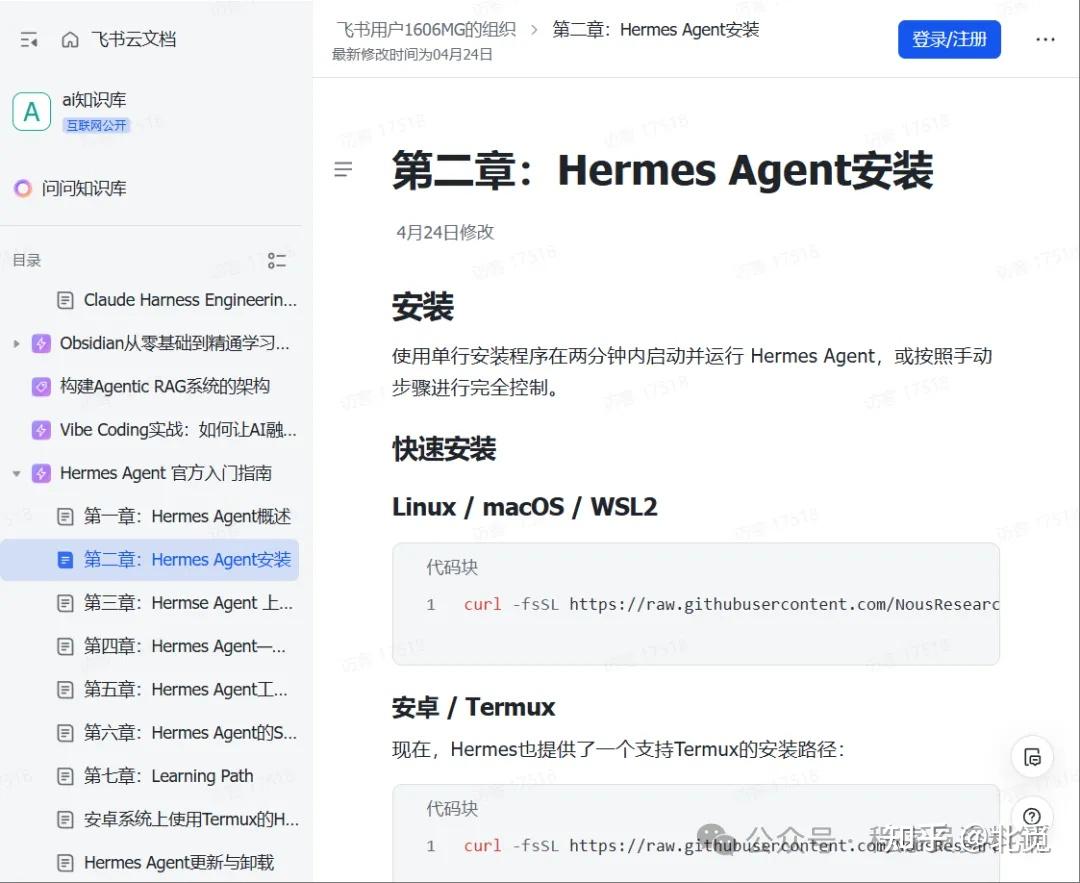
Task: Click 代码块 label of the Termux block
Action: [x=452, y=808]
